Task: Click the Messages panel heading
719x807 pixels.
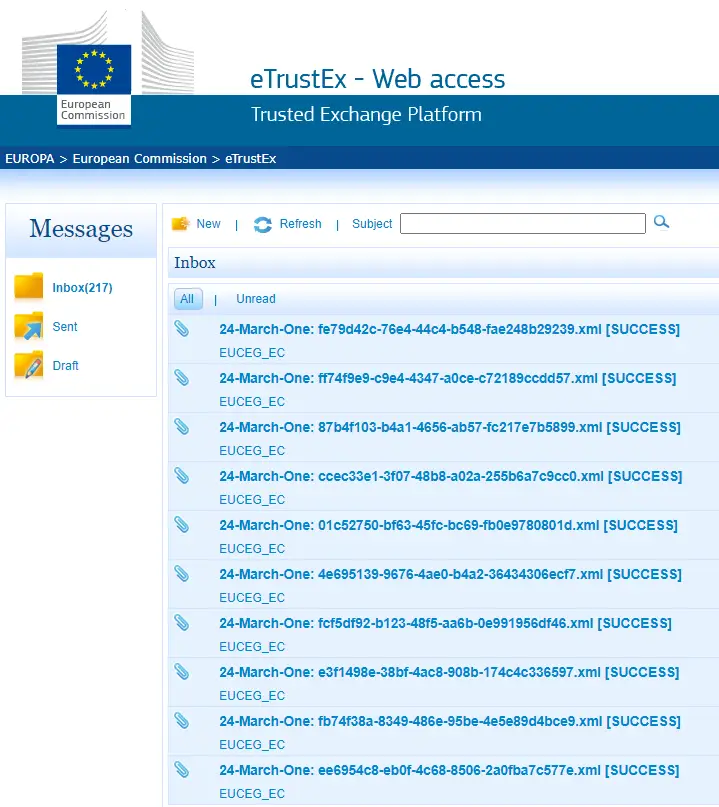Action: point(81,229)
